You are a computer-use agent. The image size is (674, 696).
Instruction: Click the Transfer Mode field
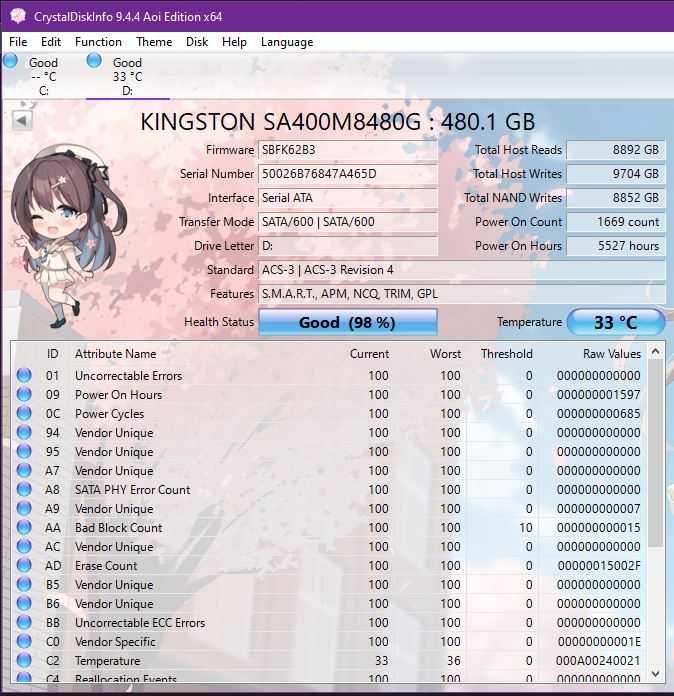348,222
